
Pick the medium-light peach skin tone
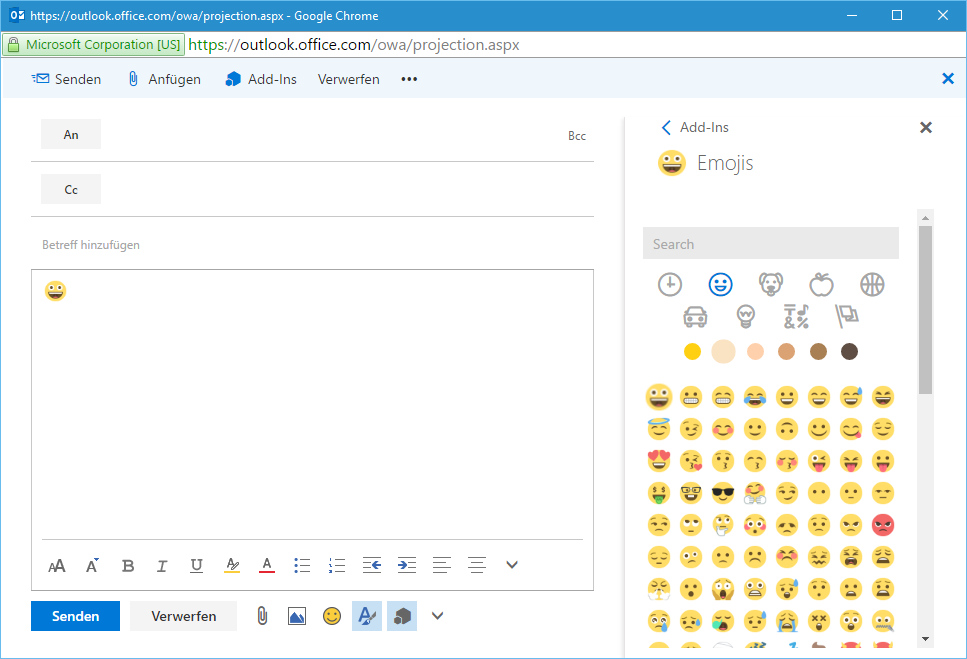[x=755, y=351]
